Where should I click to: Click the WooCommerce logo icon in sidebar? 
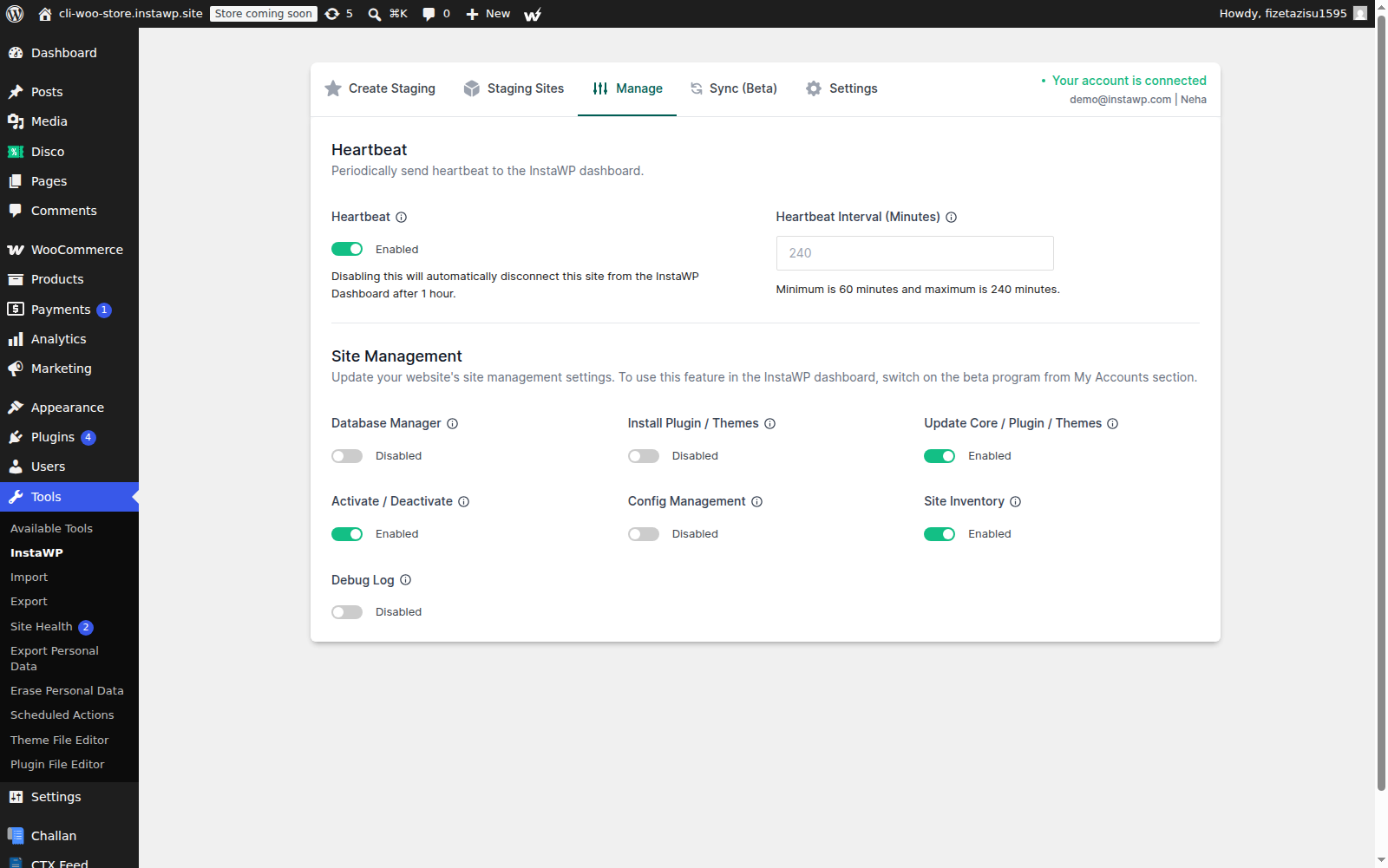tap(16, 250)
